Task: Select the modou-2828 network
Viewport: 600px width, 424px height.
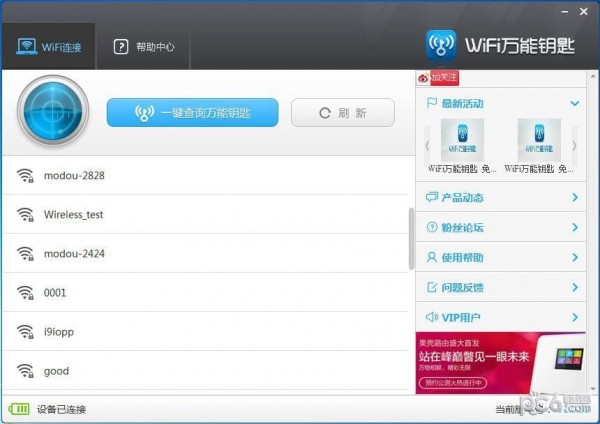Action: click(206, 176)
